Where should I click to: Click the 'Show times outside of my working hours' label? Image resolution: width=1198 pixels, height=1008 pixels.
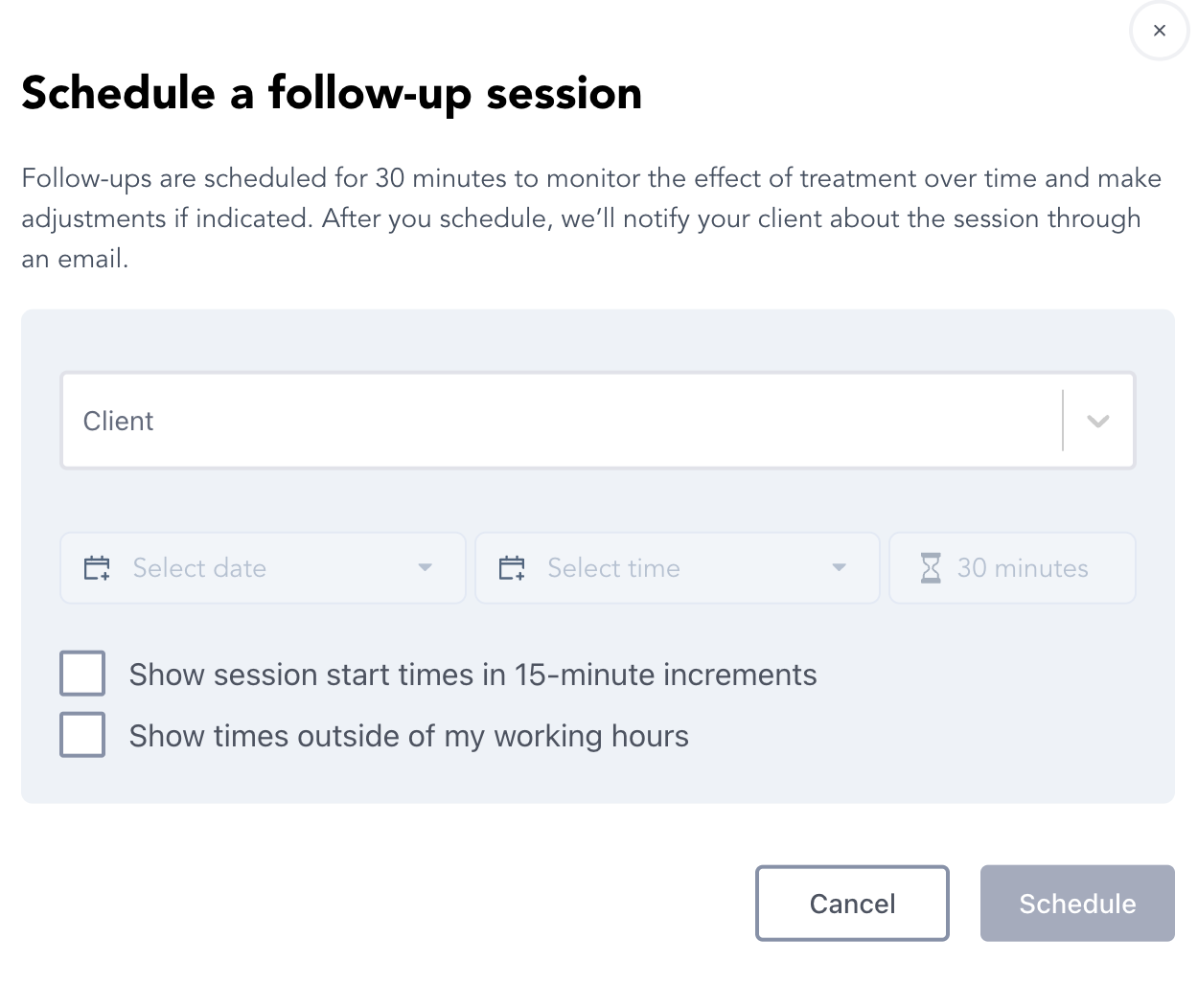[408, 736]
